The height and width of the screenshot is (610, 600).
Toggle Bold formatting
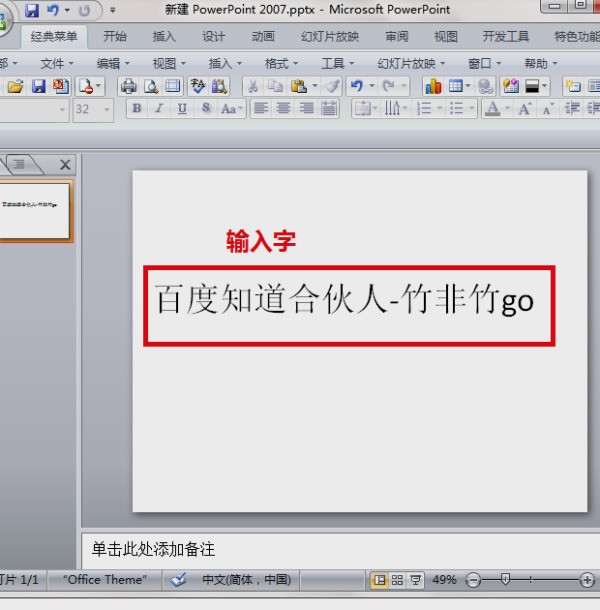click(136, 109)
